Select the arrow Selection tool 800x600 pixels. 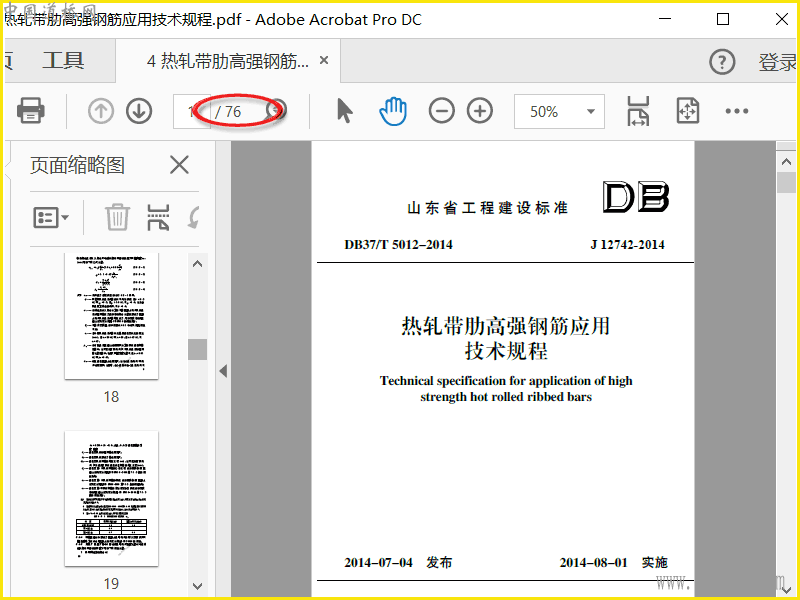click(x=345, y=111)
